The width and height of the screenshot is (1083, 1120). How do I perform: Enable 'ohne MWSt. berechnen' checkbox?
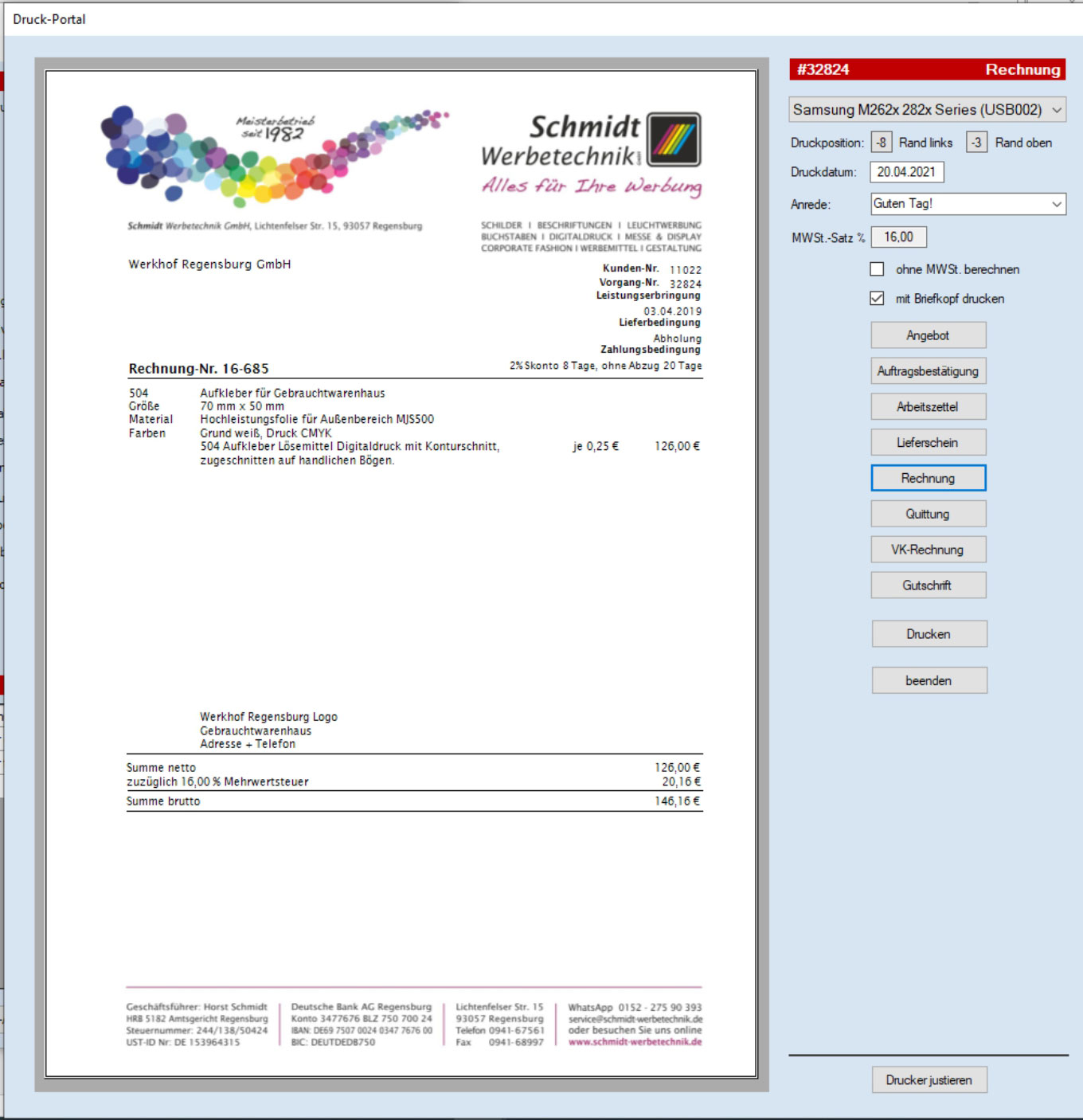(x=877, y=269)
